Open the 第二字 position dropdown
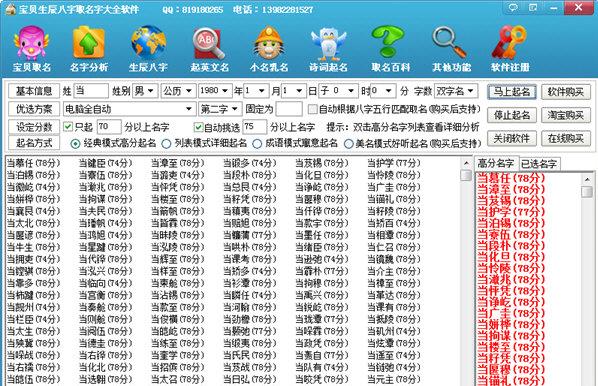 [x=220, y=109]
